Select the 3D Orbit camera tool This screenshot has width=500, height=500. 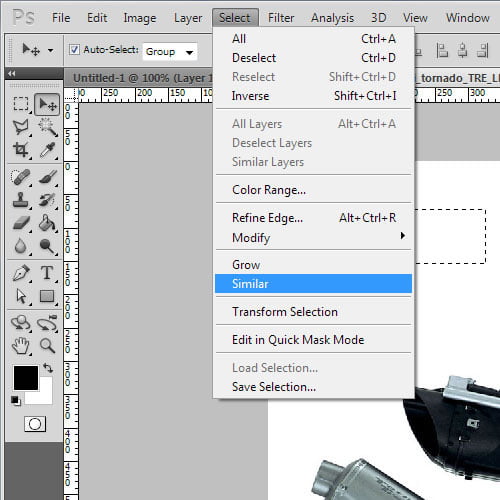click(x=47, y=323)
